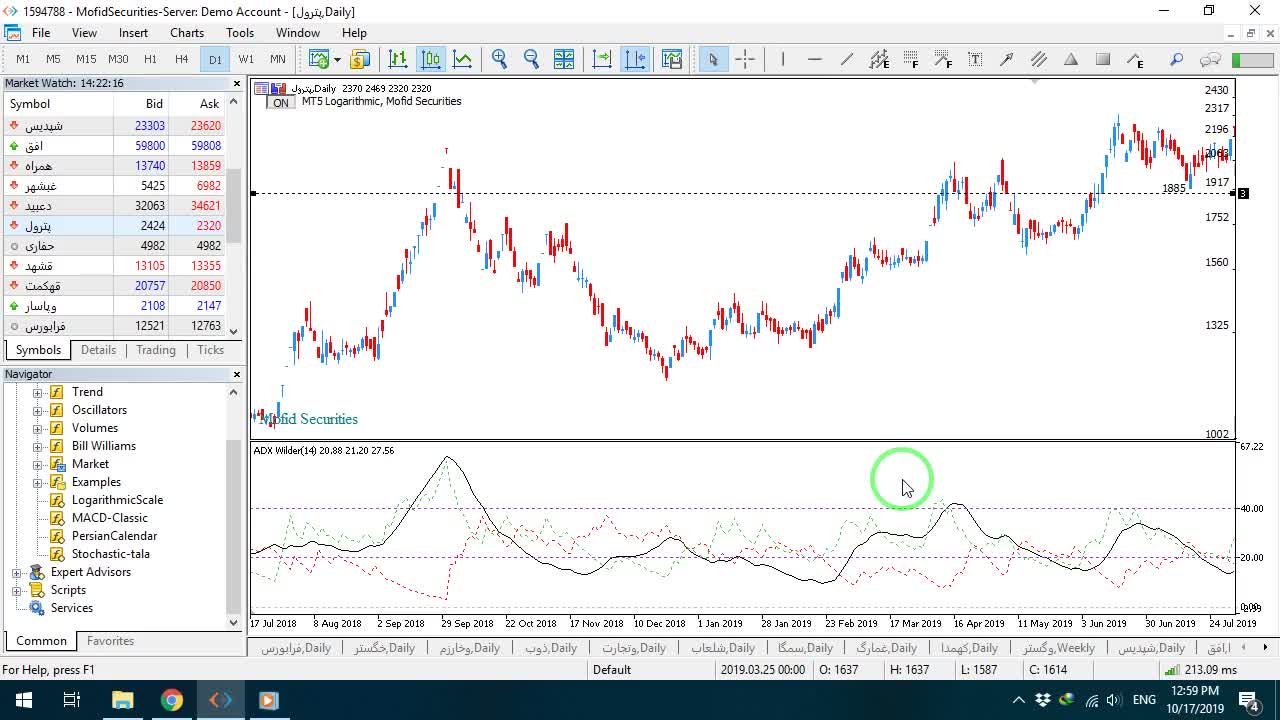1280x720 pixels.
Task: Open the chat messages icon
Action: pyautogui.click(x=1210, y=59)
